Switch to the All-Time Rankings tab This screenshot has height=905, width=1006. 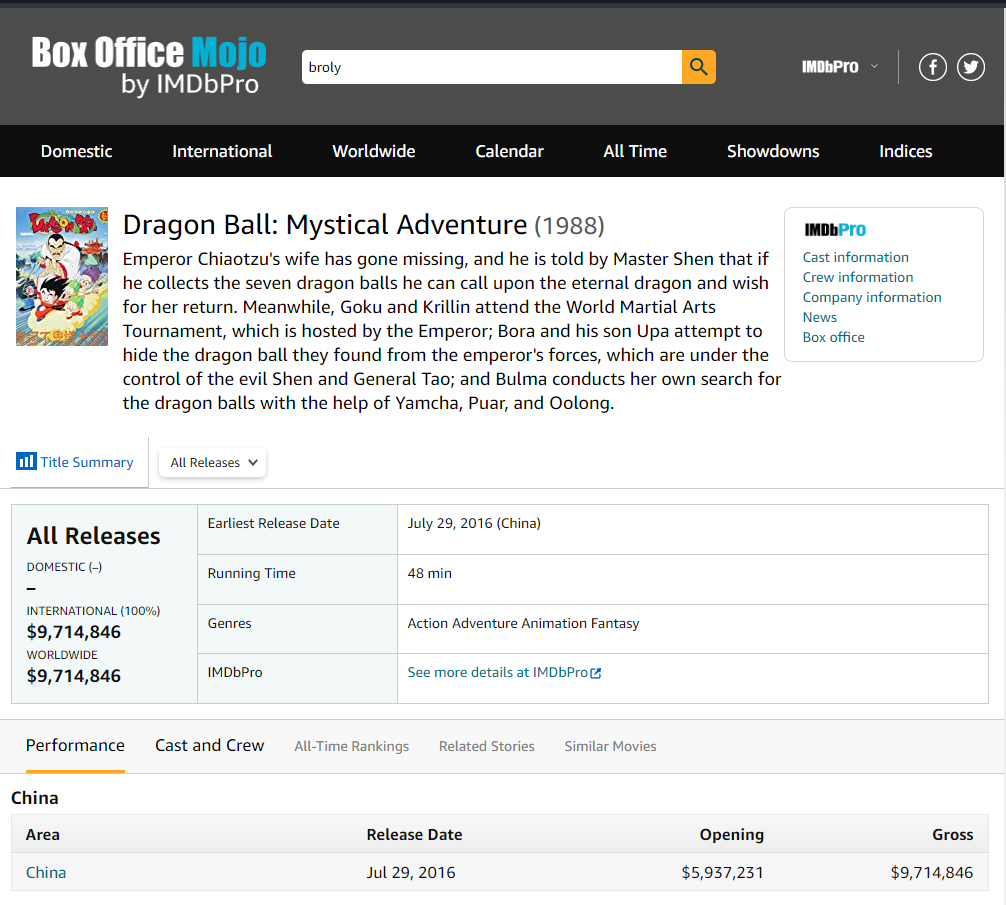352,746
